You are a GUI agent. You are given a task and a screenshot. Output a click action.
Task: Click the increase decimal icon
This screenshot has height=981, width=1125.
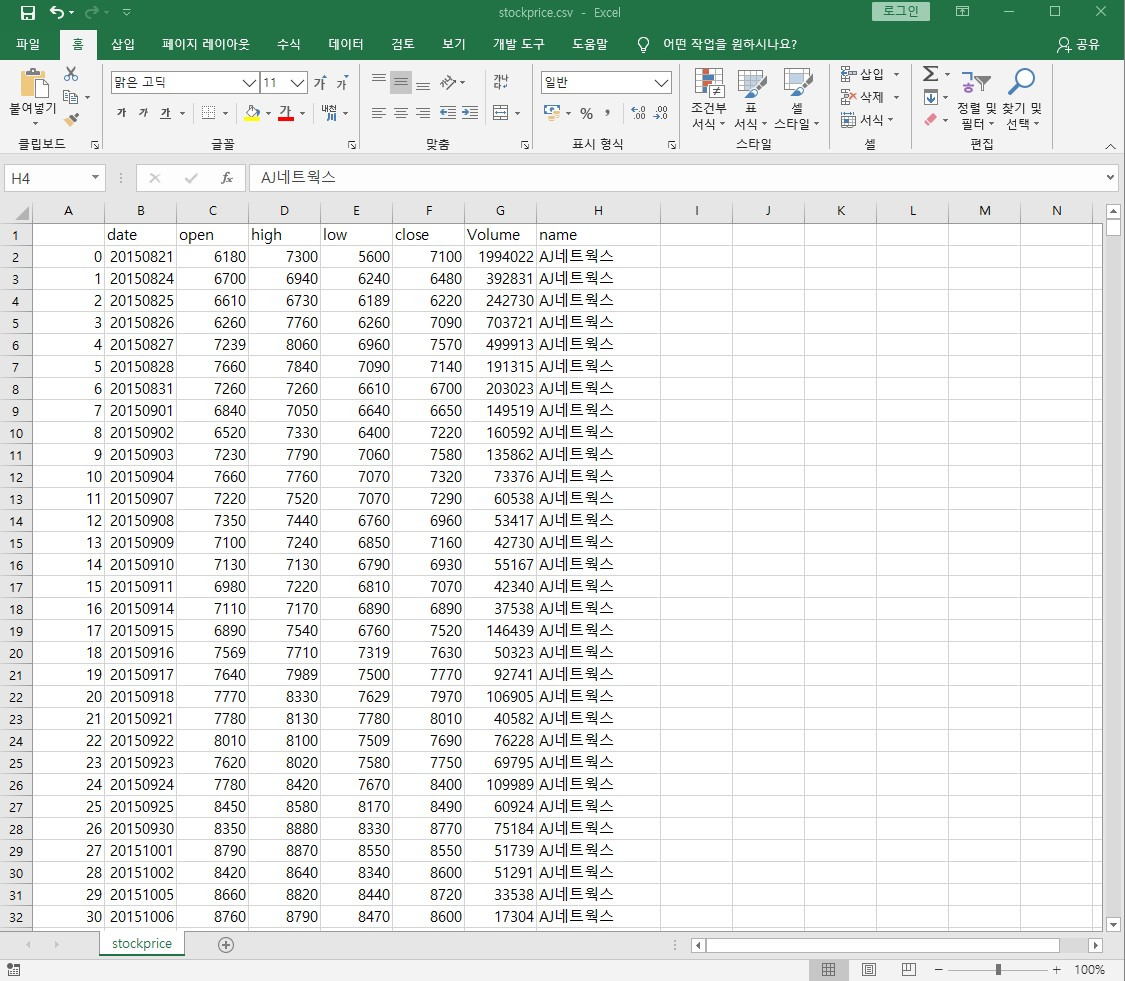point(638,113)
